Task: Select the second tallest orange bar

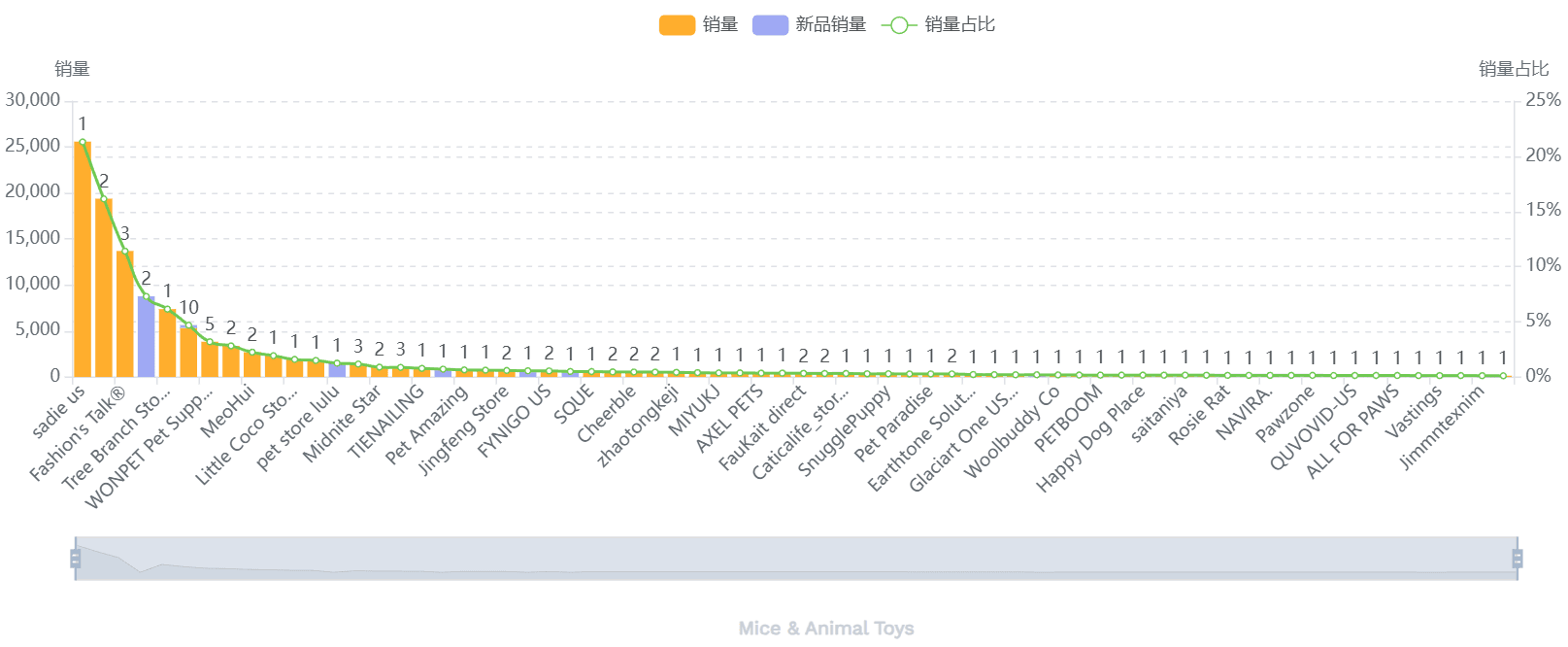Action: point(104,289)
